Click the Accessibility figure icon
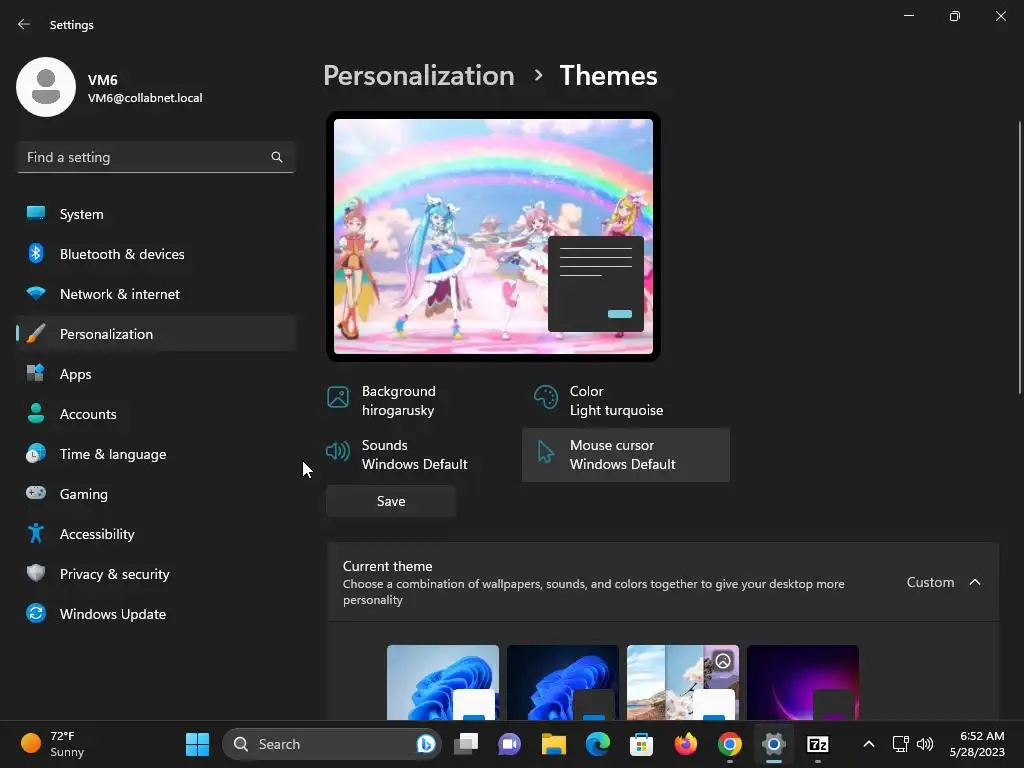Screen dimensions: 1024x768 click(x=36, y=534)
